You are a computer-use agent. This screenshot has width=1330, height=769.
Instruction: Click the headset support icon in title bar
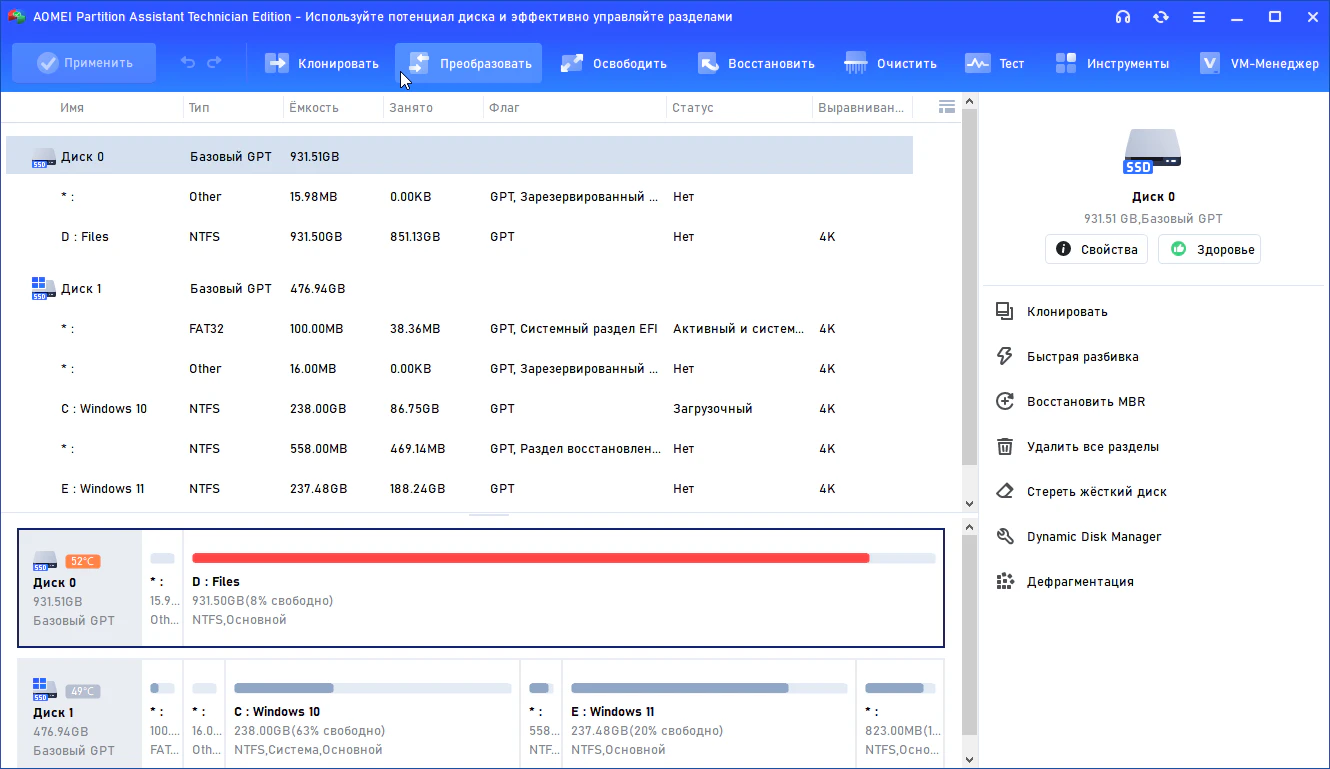1123,17
